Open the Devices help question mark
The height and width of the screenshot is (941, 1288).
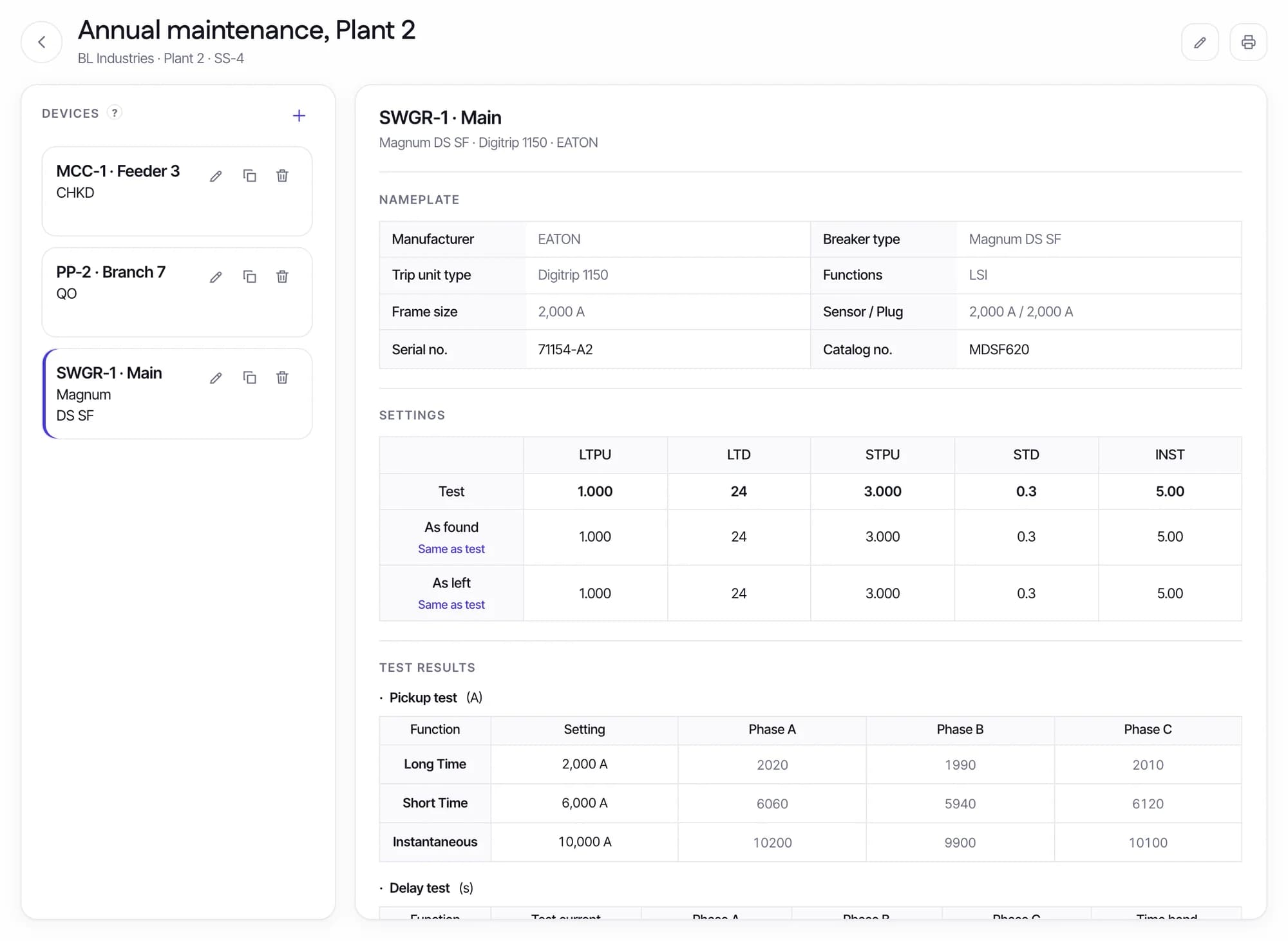pyautogui.click(x=115, y=113)
